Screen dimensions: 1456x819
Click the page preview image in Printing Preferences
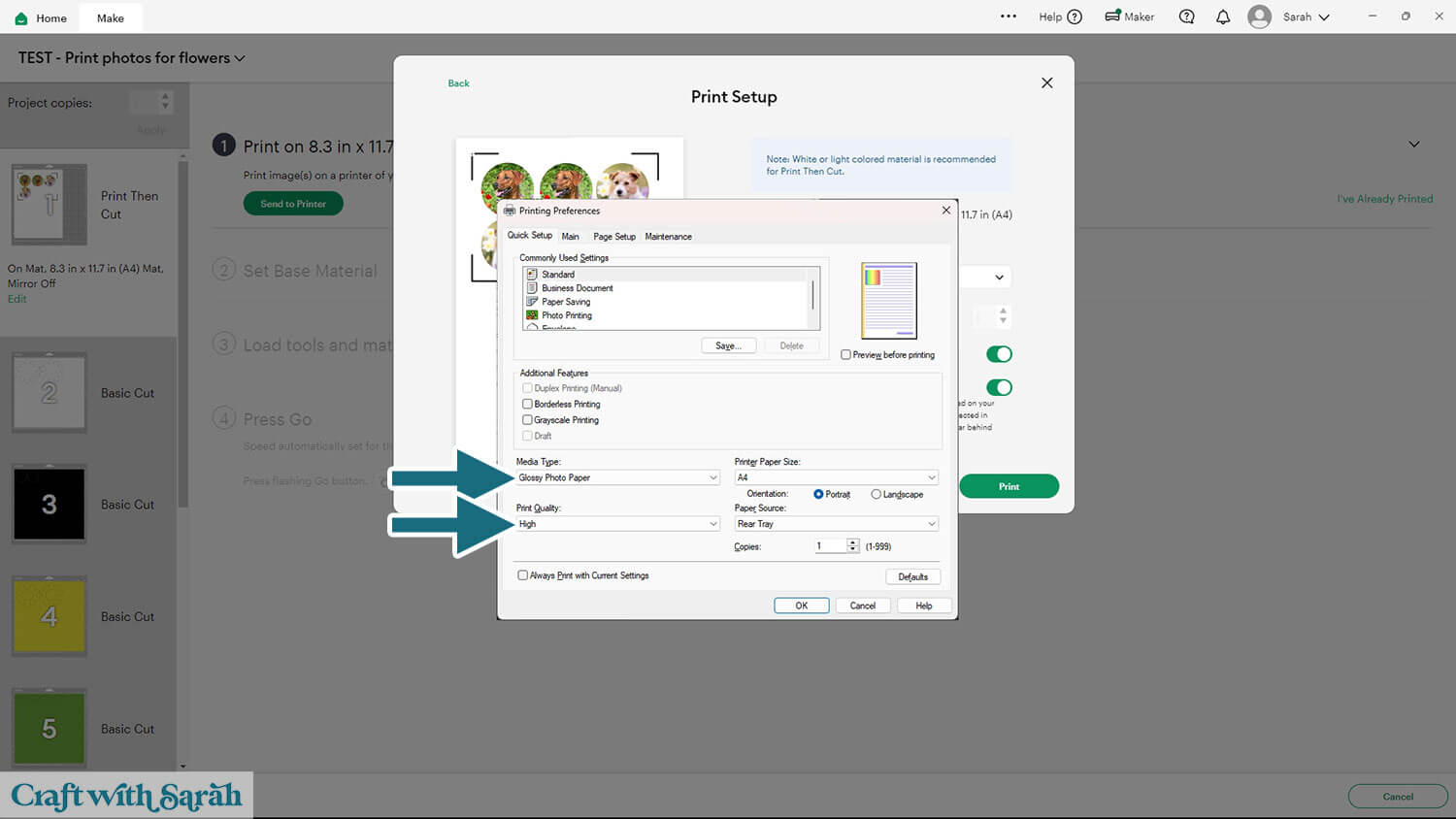coord(888,300)
